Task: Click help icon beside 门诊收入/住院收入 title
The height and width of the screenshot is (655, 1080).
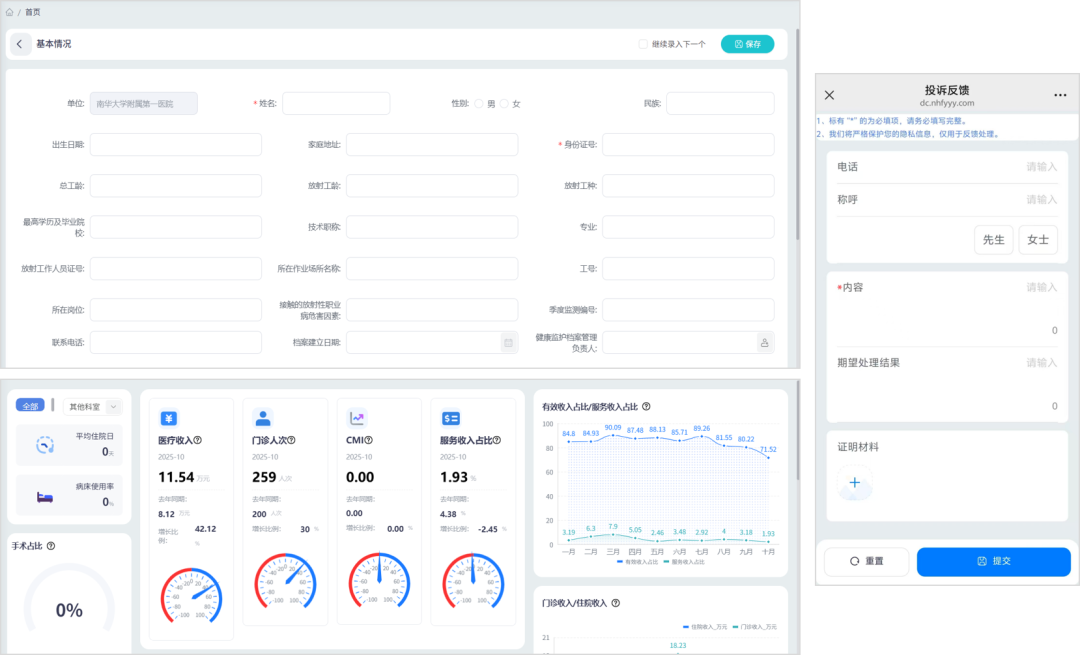Action: pyautogui.click(x=616, y=603)
